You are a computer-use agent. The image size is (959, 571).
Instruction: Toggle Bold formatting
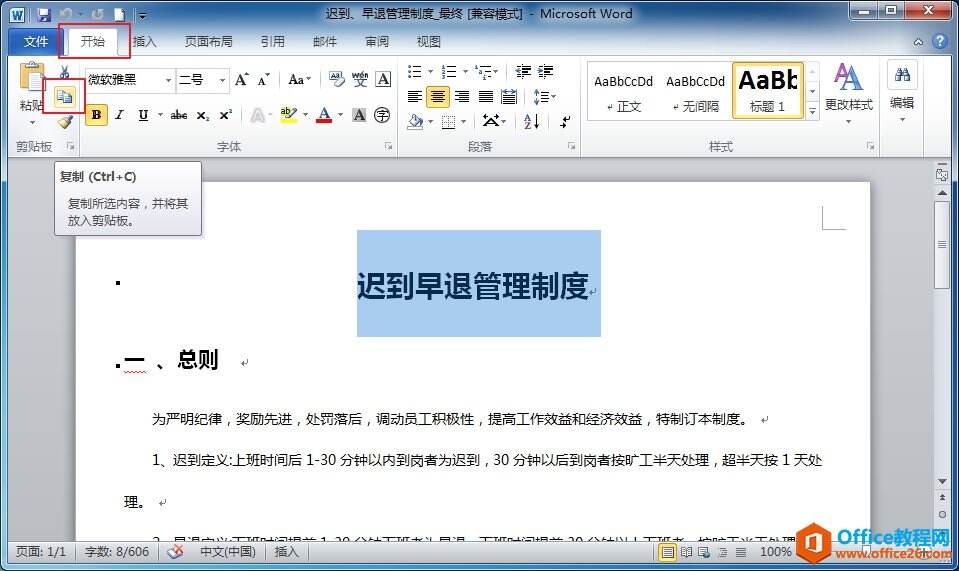click(96, 115)
